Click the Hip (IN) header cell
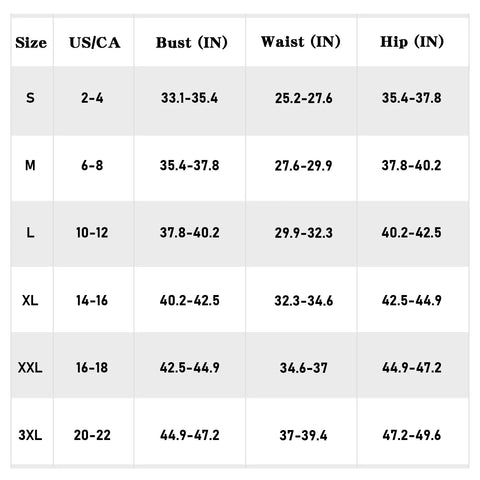 (412, 42)
